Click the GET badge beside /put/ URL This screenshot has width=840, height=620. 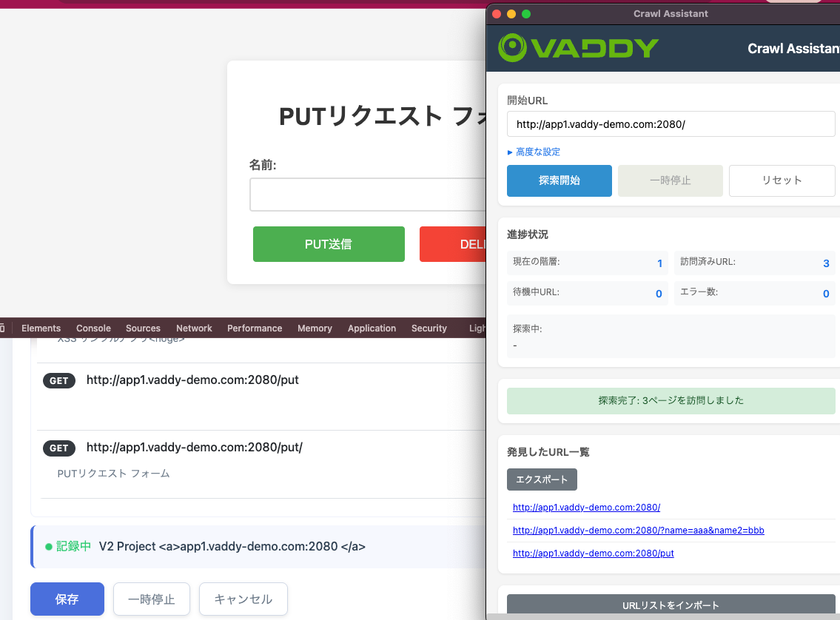click(x=58, y=448)
